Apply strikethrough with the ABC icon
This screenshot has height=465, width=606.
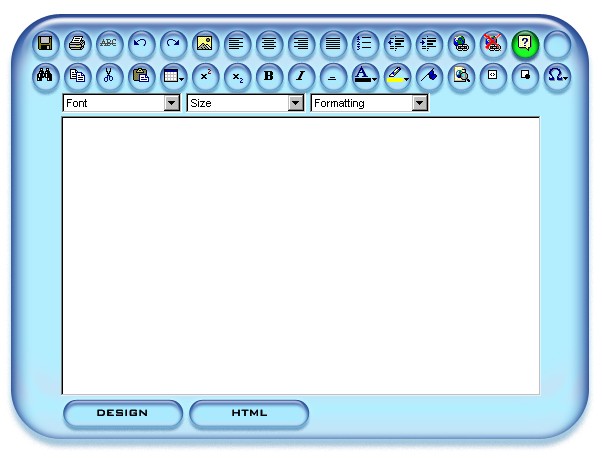(109, 44)
